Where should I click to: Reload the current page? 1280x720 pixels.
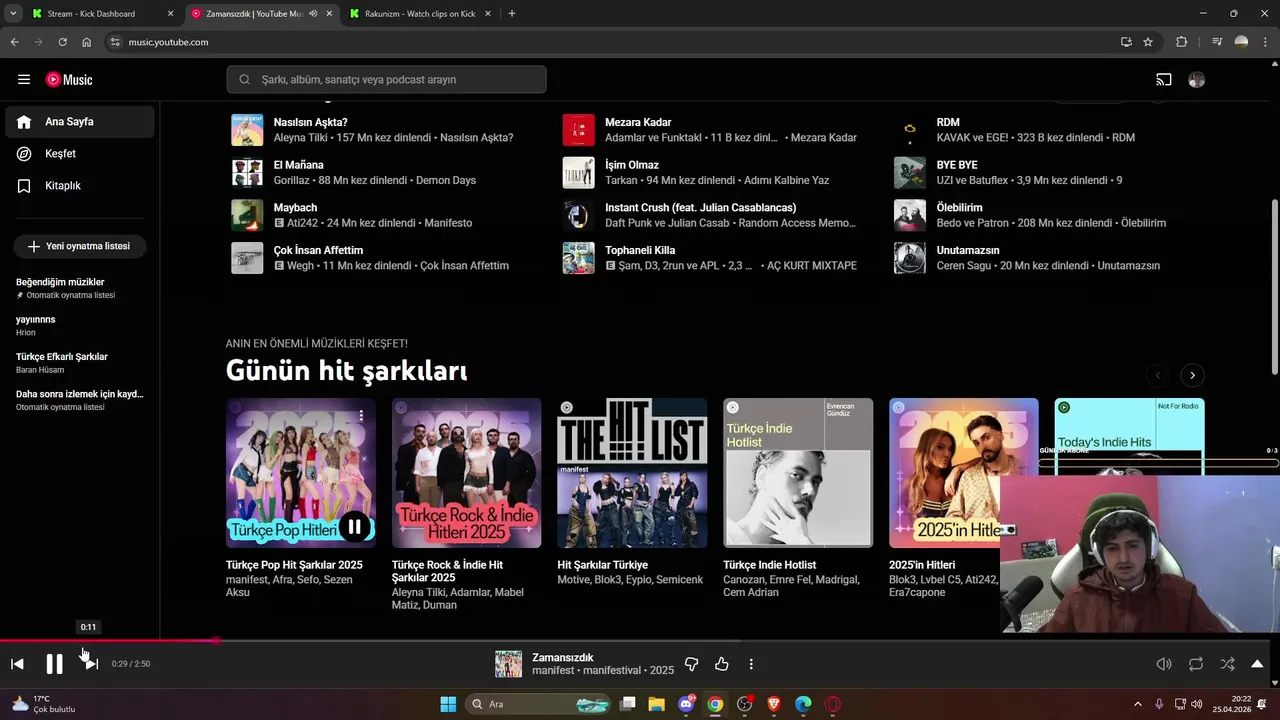point(62,42)
